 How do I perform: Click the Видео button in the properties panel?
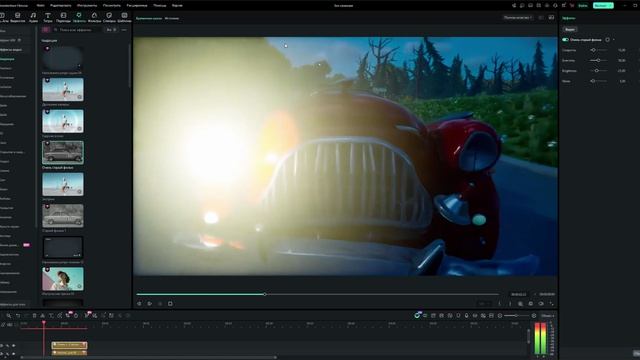pos(570,29)
